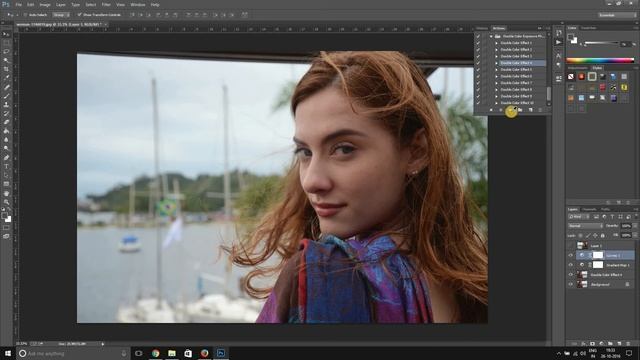Toggle checkmark for Double Color Effect 1 action
This screenshot has height=360, width=640.
(478, 43)
